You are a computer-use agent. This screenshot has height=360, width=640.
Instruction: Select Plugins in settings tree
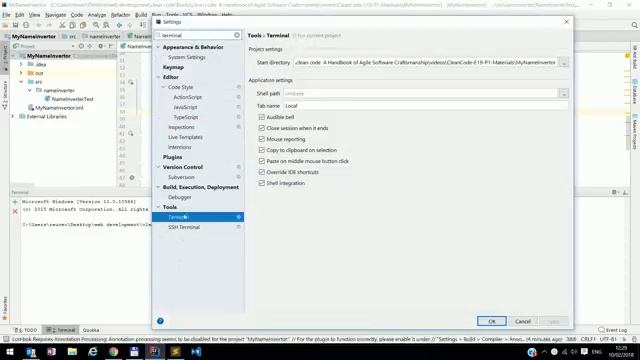[172, 157]
